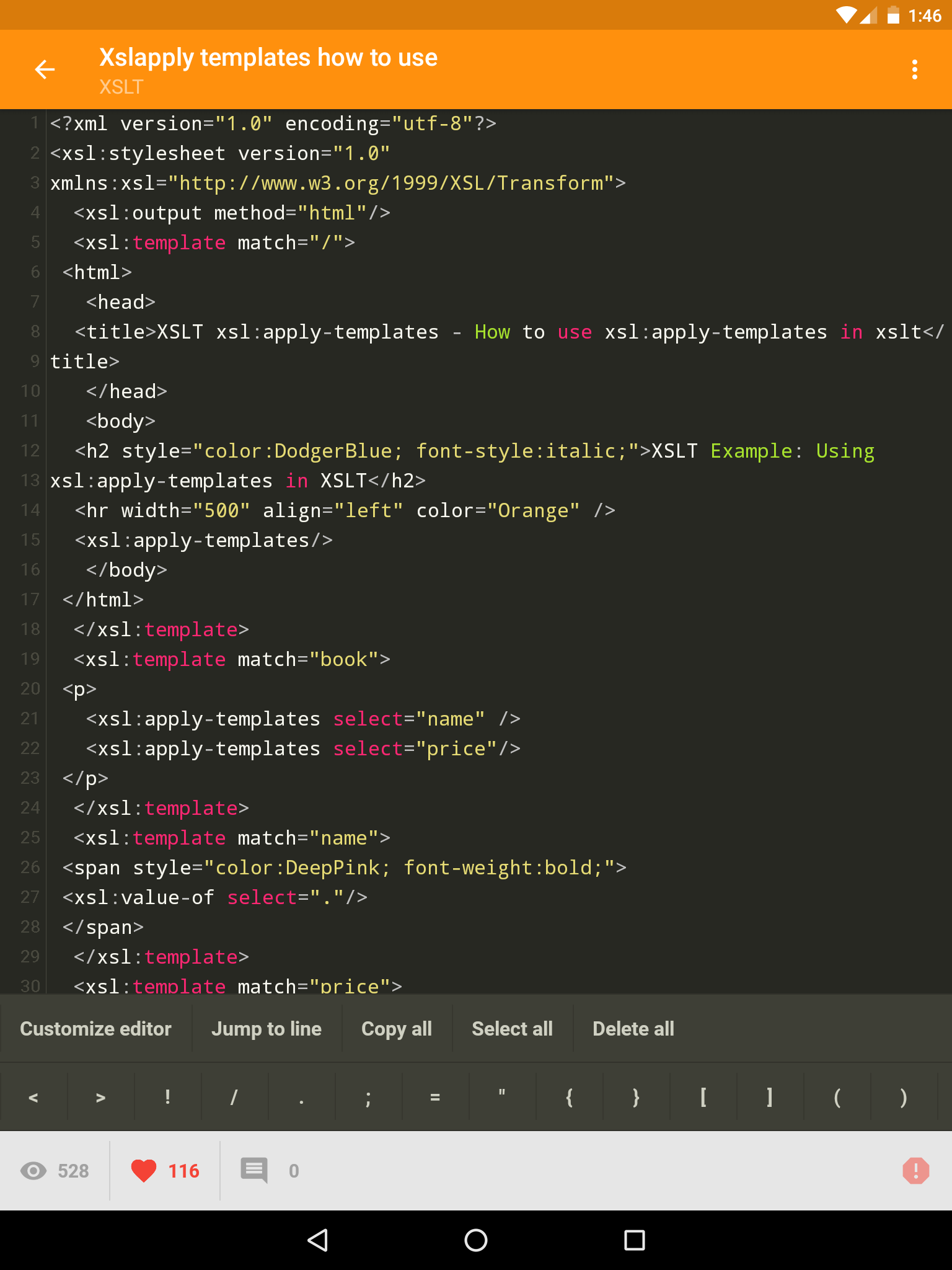Viewport: 952px width, 1270px height.
Task: Tap Copy all button
Action: [x=397, y=1029]
